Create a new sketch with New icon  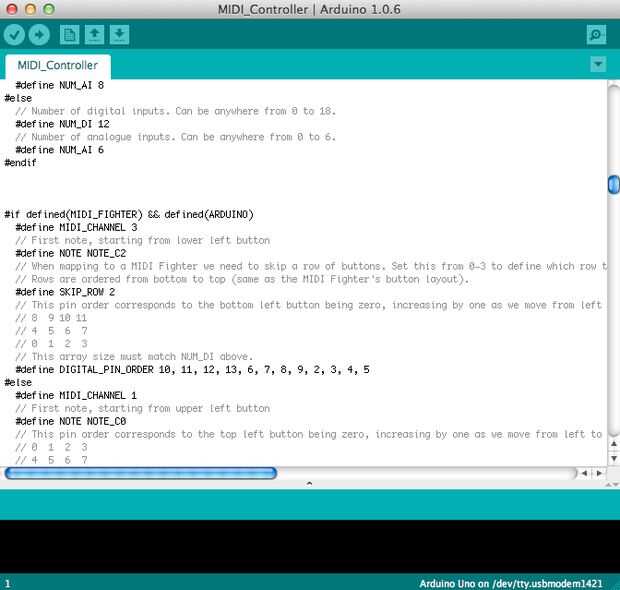(70, 35)
